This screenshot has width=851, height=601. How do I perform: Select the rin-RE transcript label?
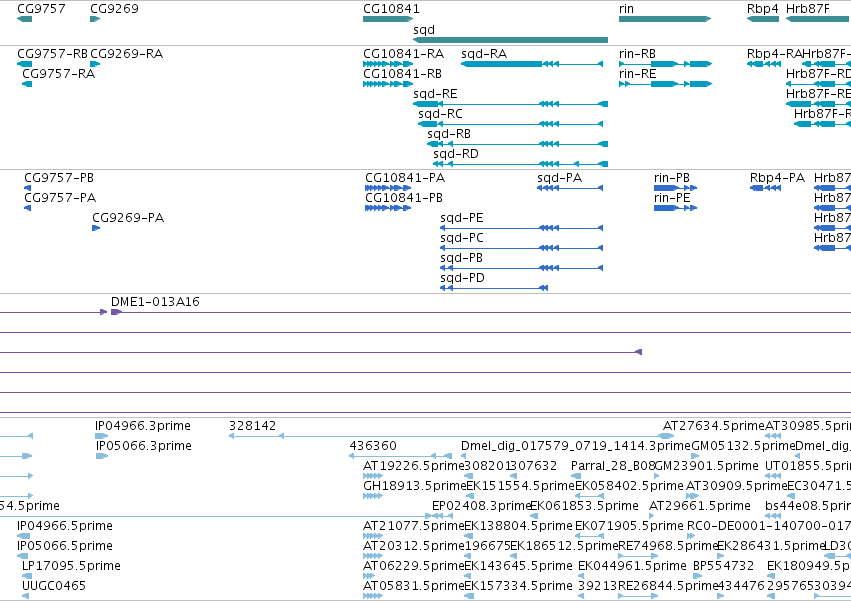[x=638, y=74]
